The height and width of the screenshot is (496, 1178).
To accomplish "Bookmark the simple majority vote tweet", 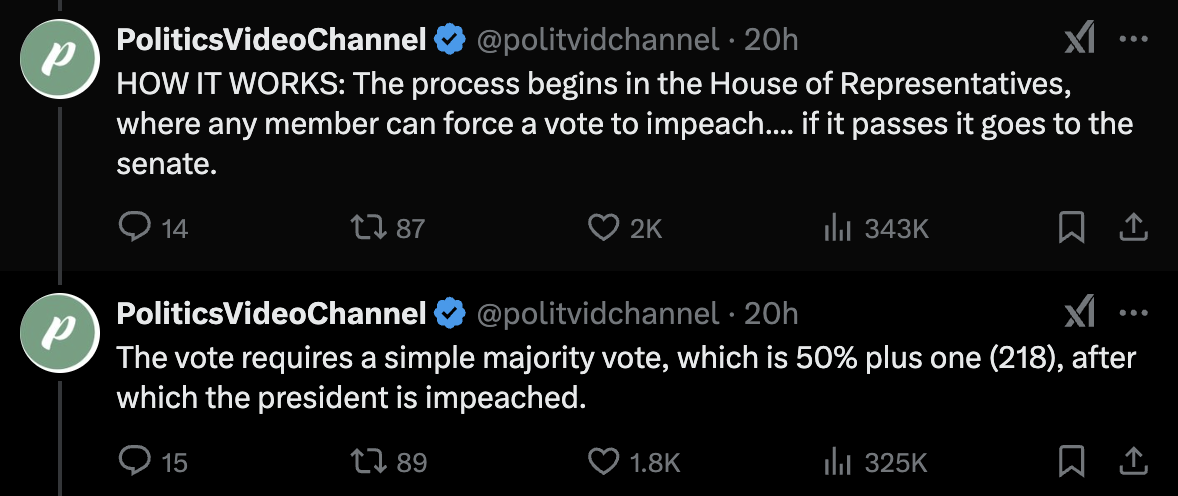I will tap(1071, 461).
